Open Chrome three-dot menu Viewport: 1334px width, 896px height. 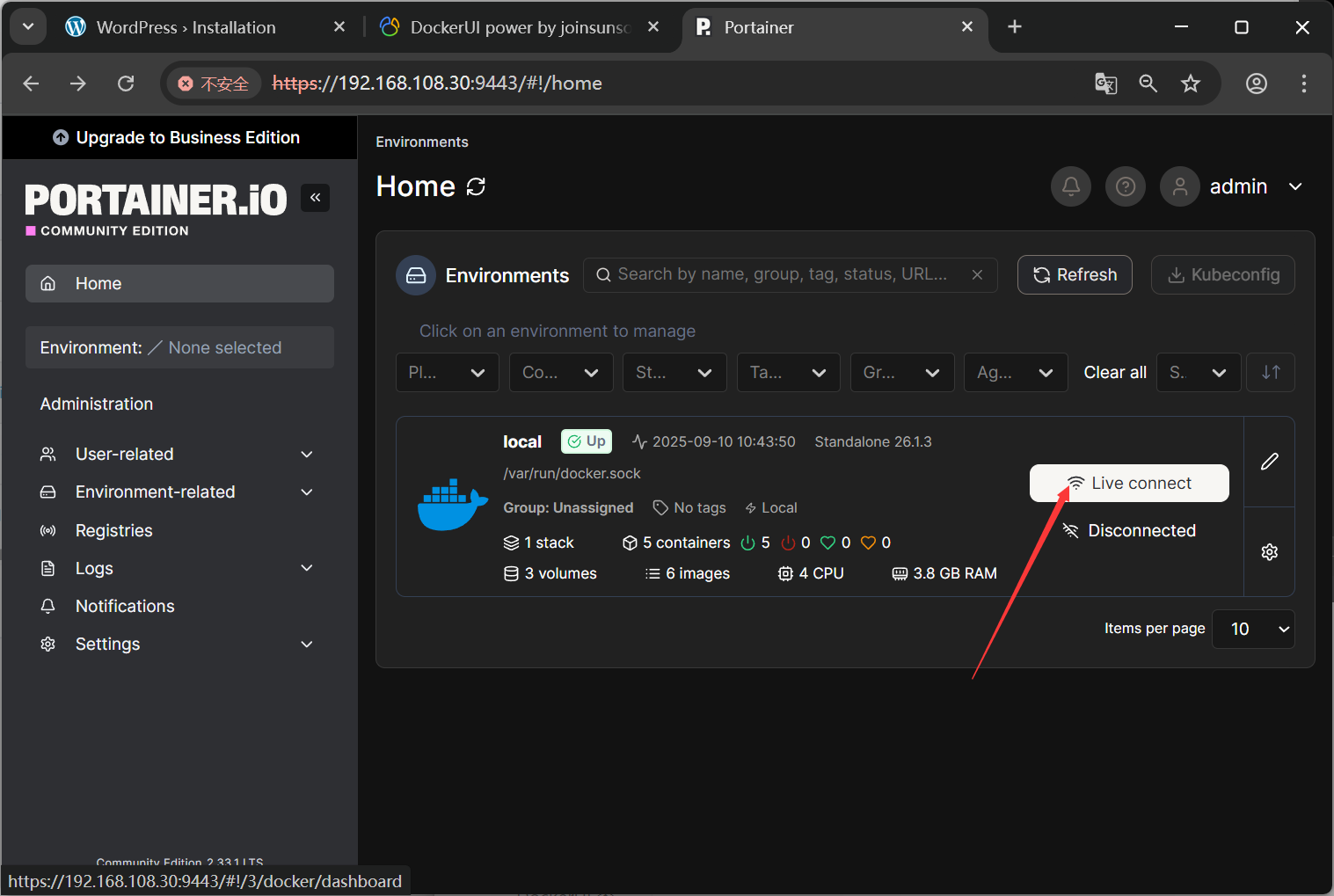(x=1303, y=84)
